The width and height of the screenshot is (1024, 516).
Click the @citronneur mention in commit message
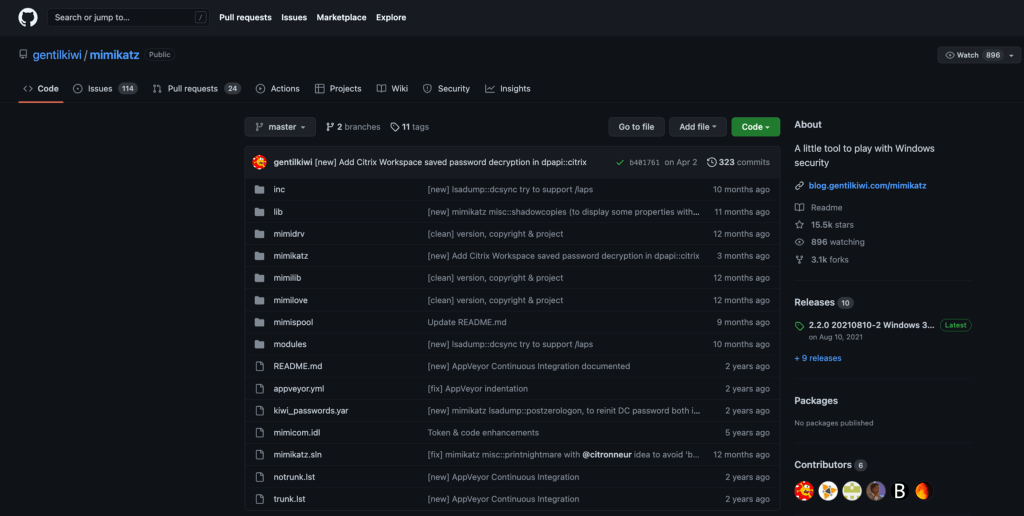(607, 455)
